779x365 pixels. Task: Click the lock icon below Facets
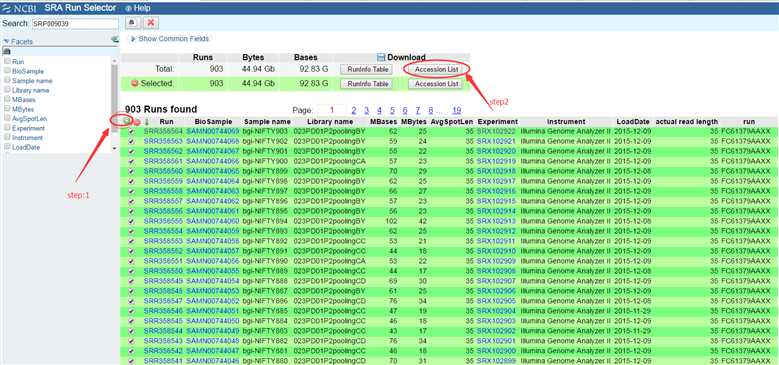pos(7,51)
